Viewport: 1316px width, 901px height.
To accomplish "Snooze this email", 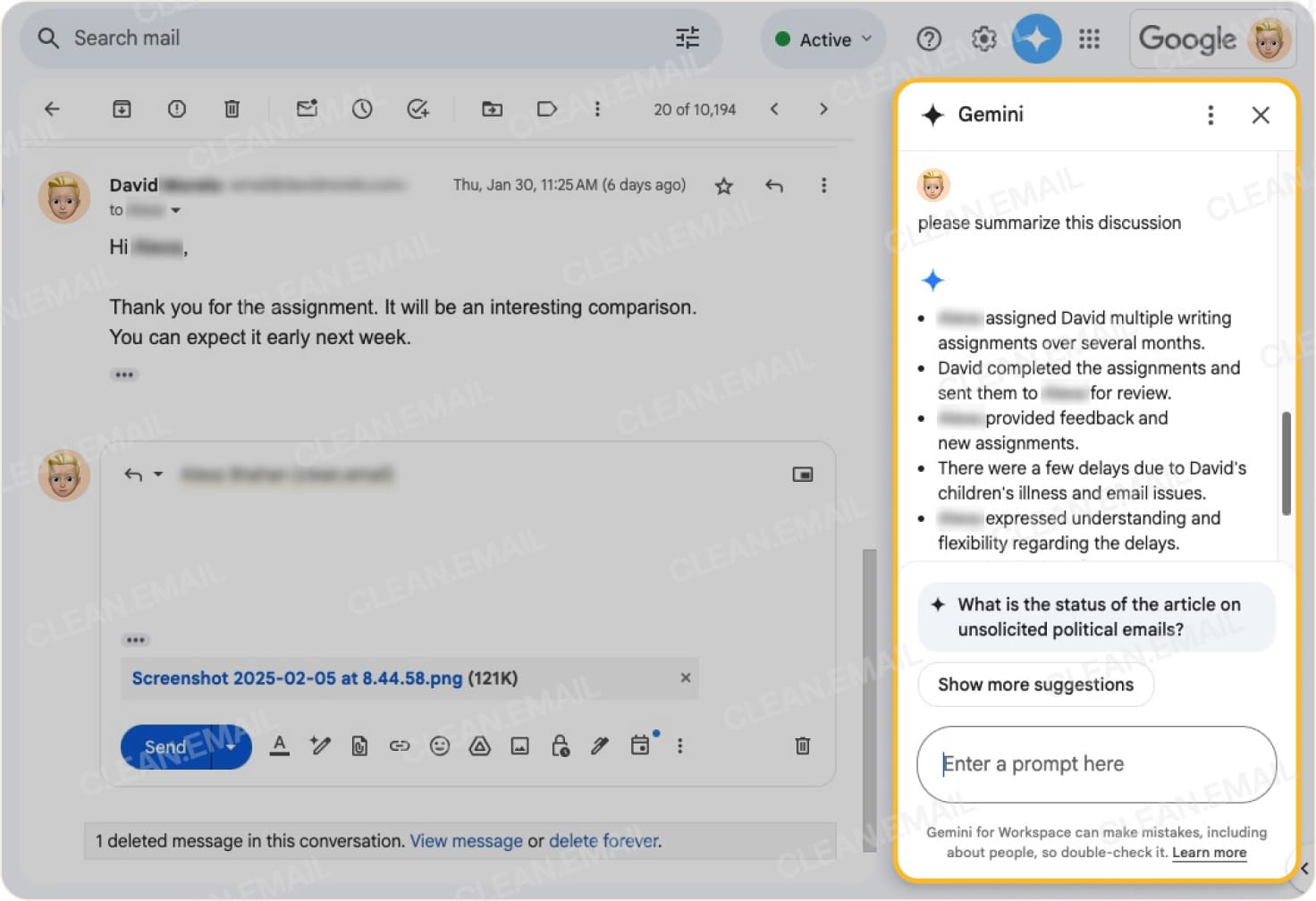I will pyautogui.click(x=362, y=108).
